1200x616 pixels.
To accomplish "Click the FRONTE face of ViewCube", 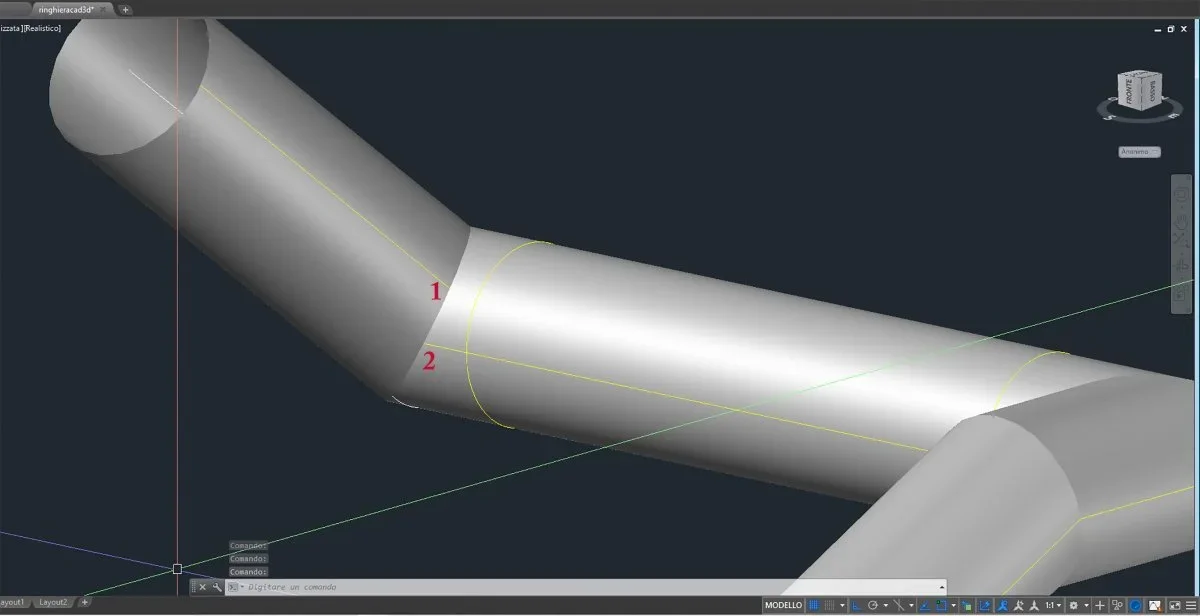I will (1130, 96).
